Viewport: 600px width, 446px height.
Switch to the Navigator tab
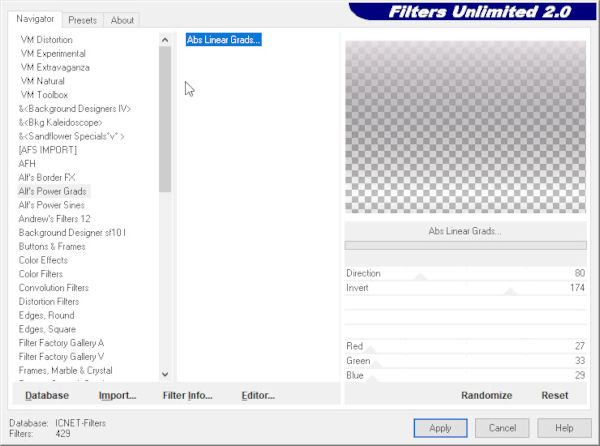[x=35, y=19]
